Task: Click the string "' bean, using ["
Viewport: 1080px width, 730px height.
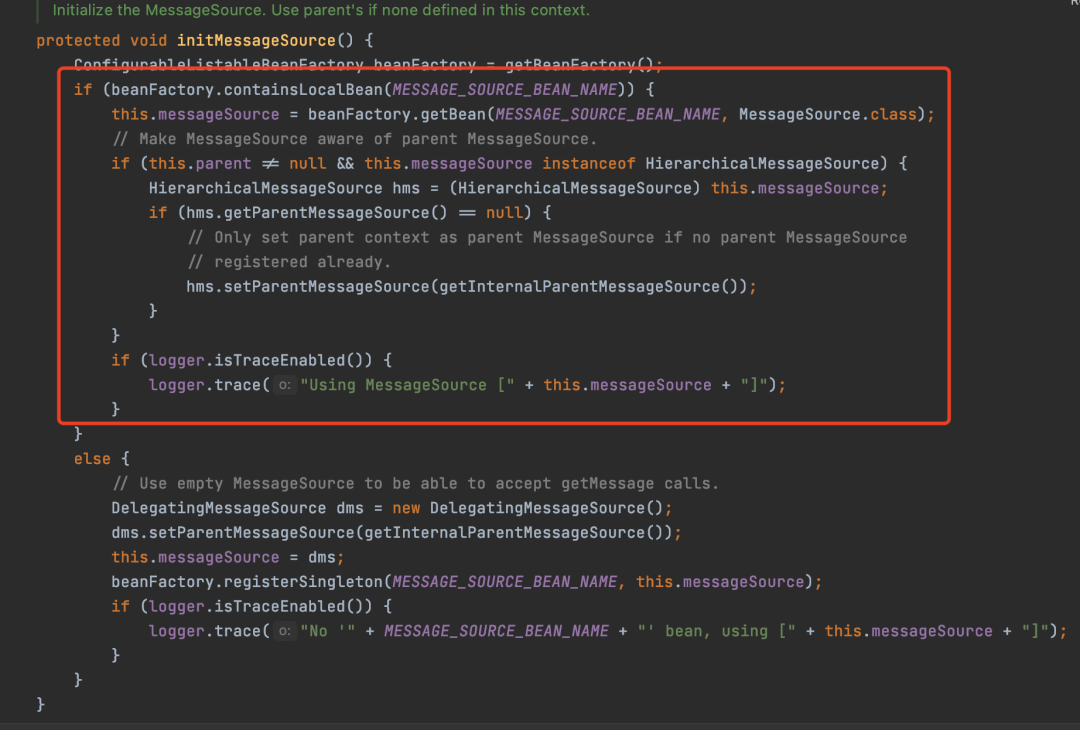Action: click(x=716, y=631)
